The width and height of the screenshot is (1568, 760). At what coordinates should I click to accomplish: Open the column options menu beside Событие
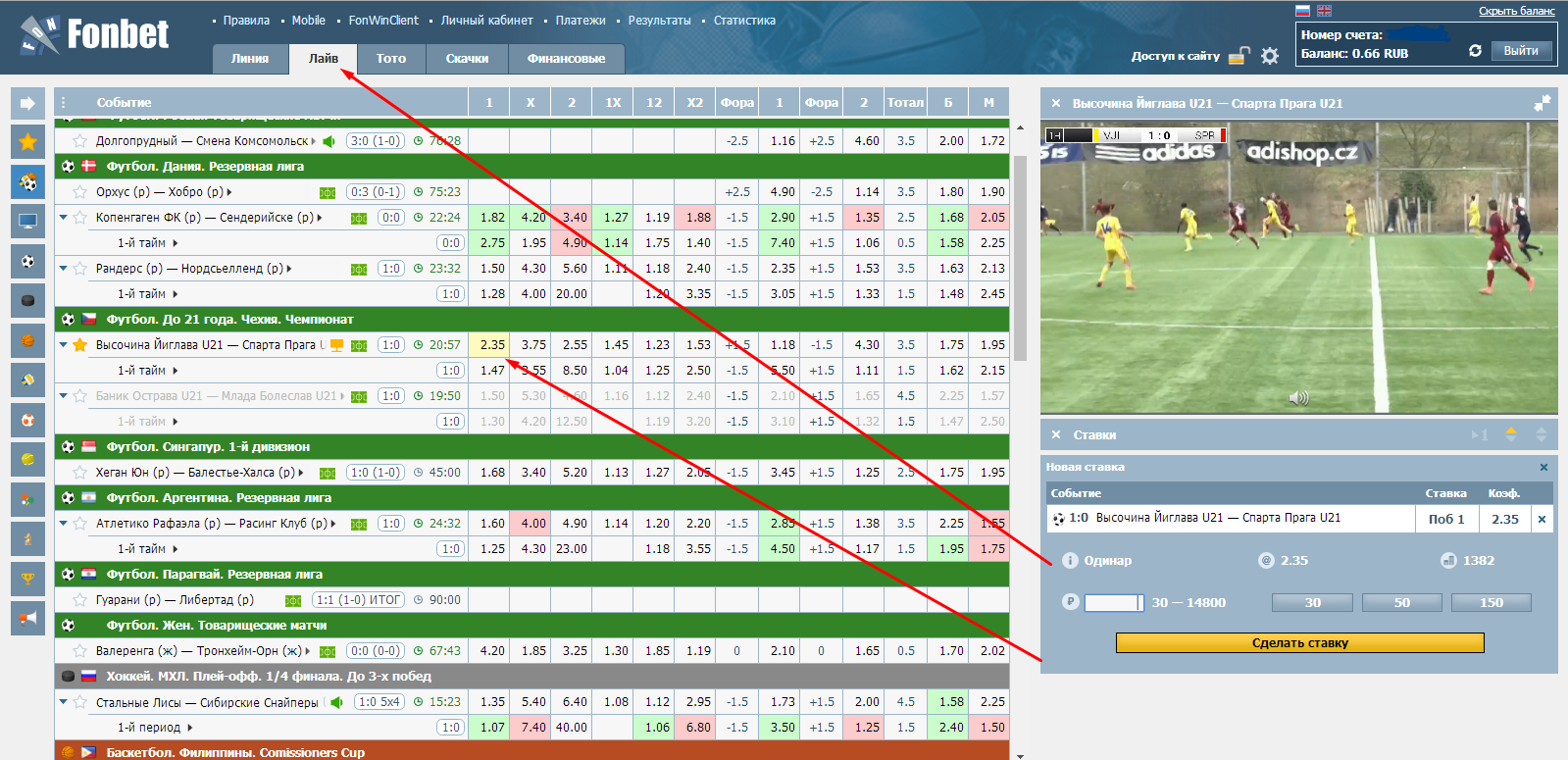click(64, 102)
